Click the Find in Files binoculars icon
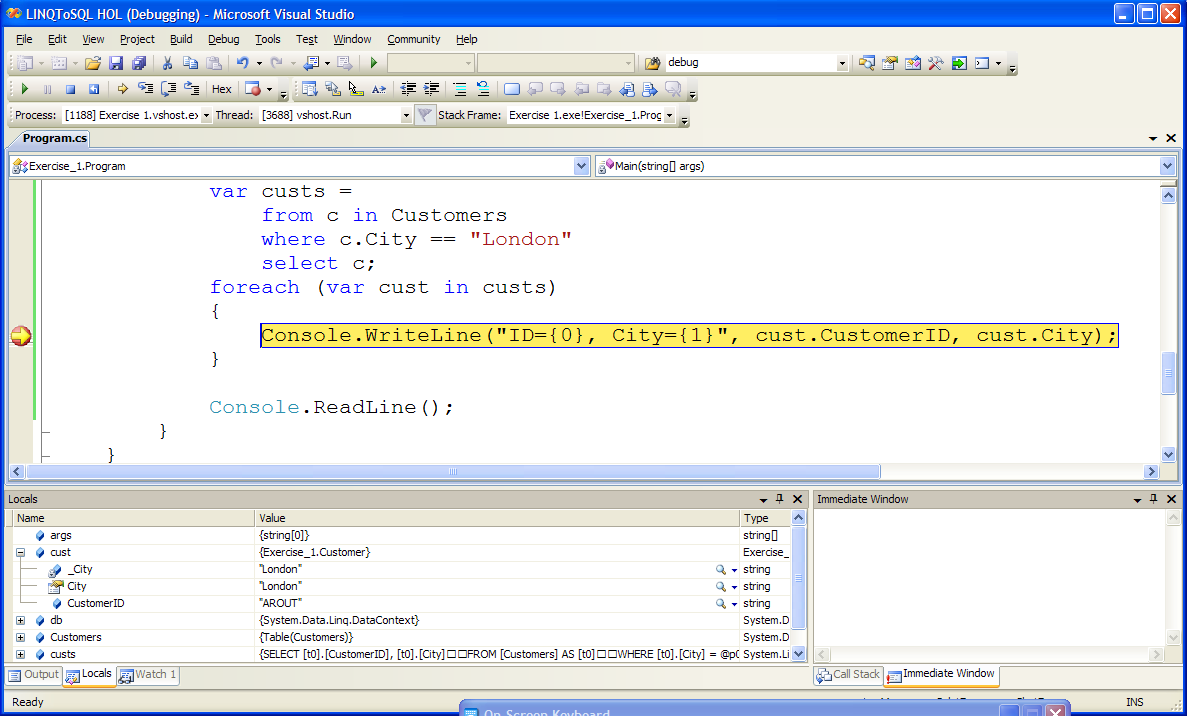 pyautogui.click(x=653, y=64)
